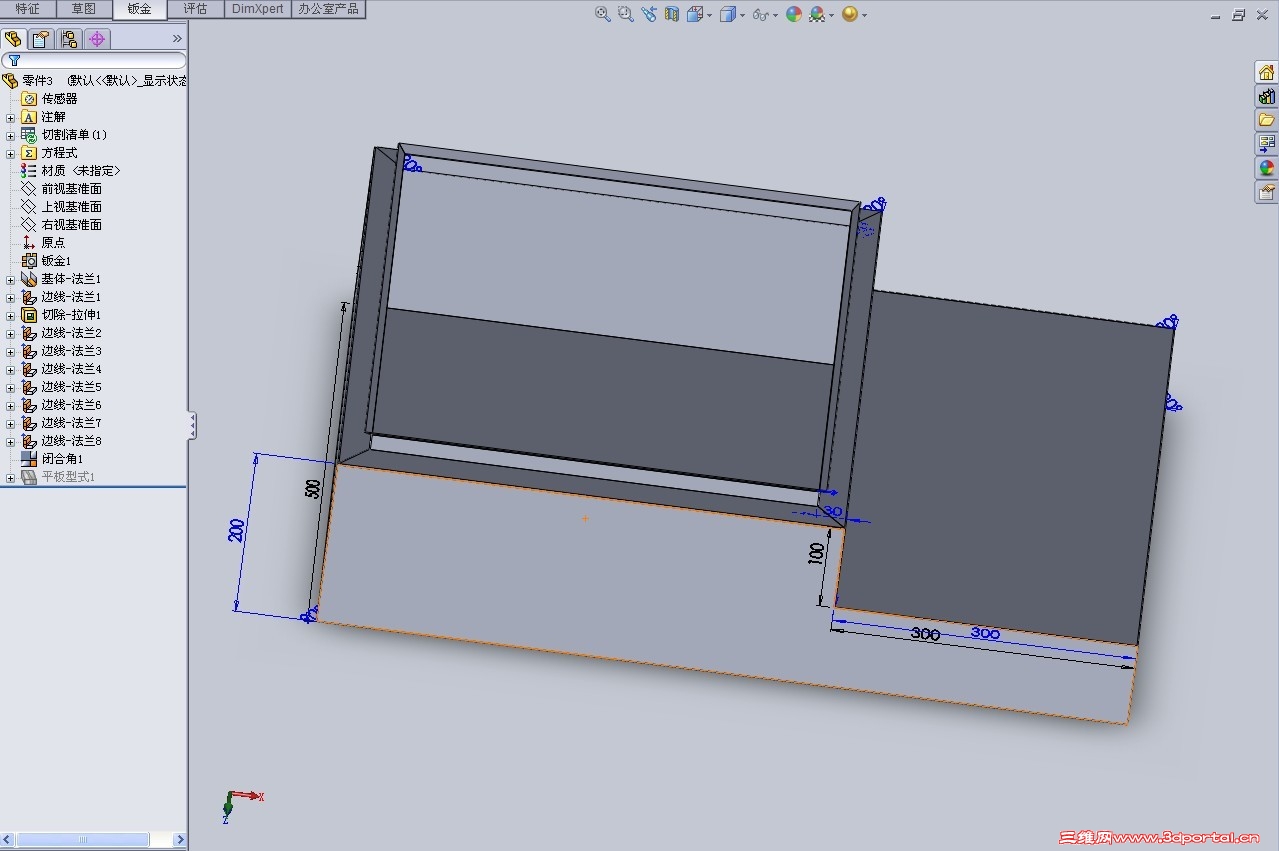
Task: Expand the 切除-拉伸1 feature node
Action: coord(10,315)
